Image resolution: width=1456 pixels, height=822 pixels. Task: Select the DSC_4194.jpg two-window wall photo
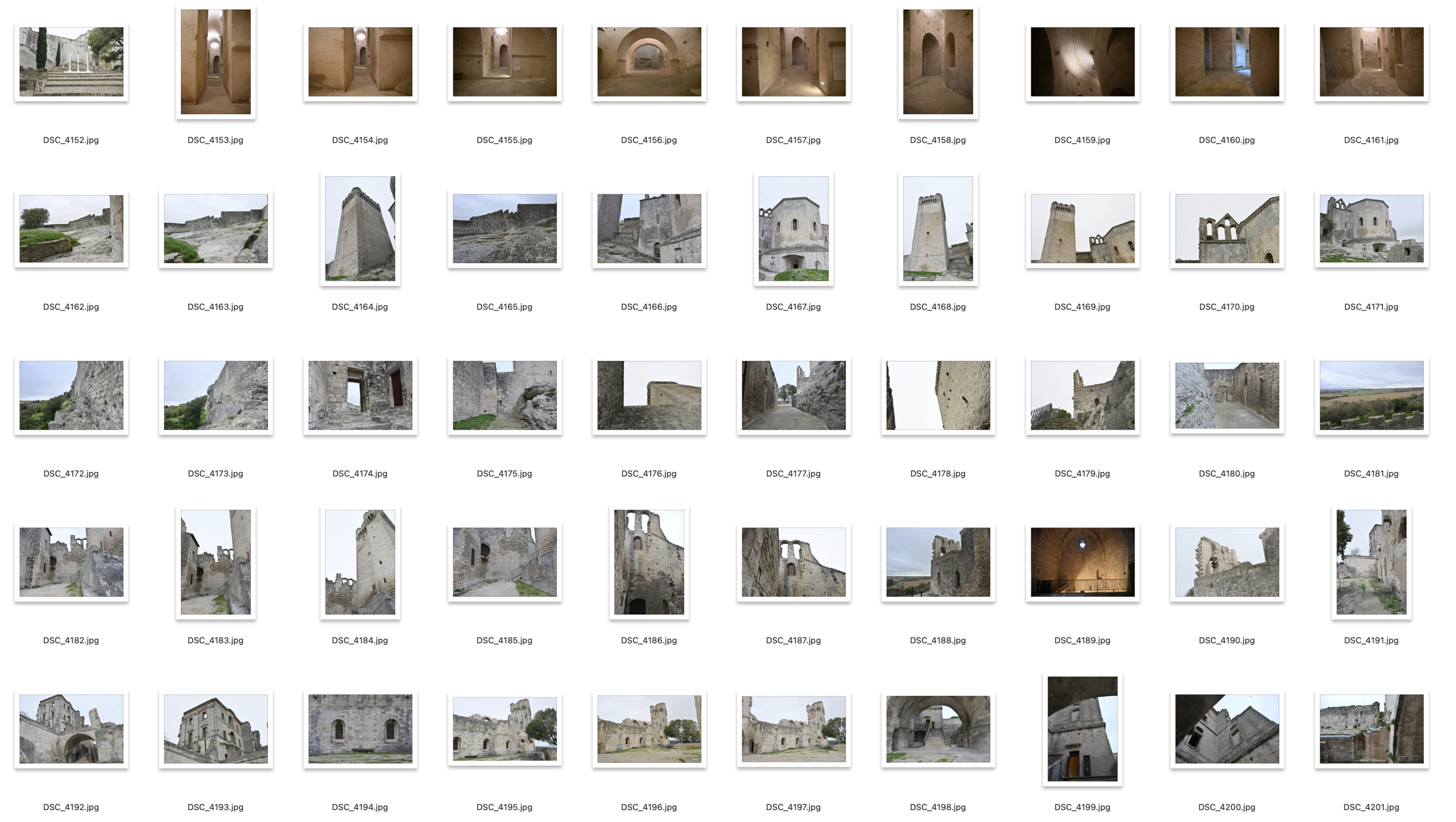point(360,728)
